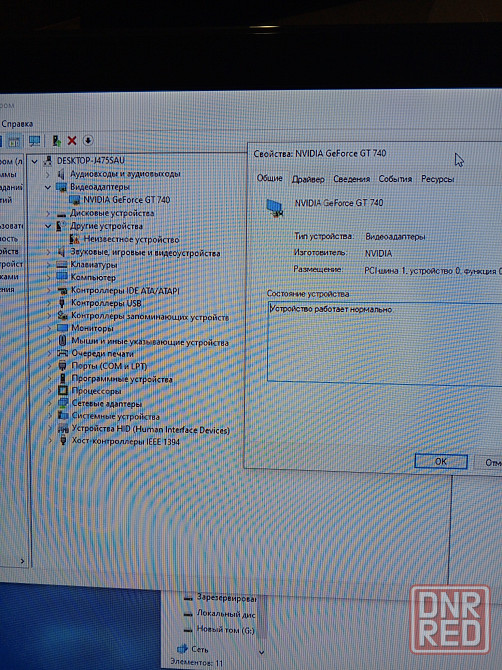Click the icon of Хост-контроллеры IEEE 1394

pyautogui.click(x=64, y=441)
